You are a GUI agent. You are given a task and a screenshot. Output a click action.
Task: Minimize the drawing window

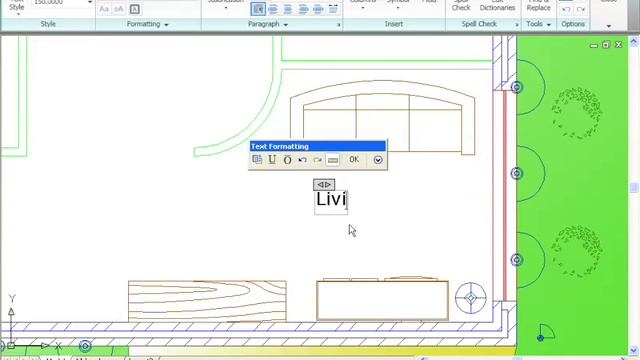(594, 45)
